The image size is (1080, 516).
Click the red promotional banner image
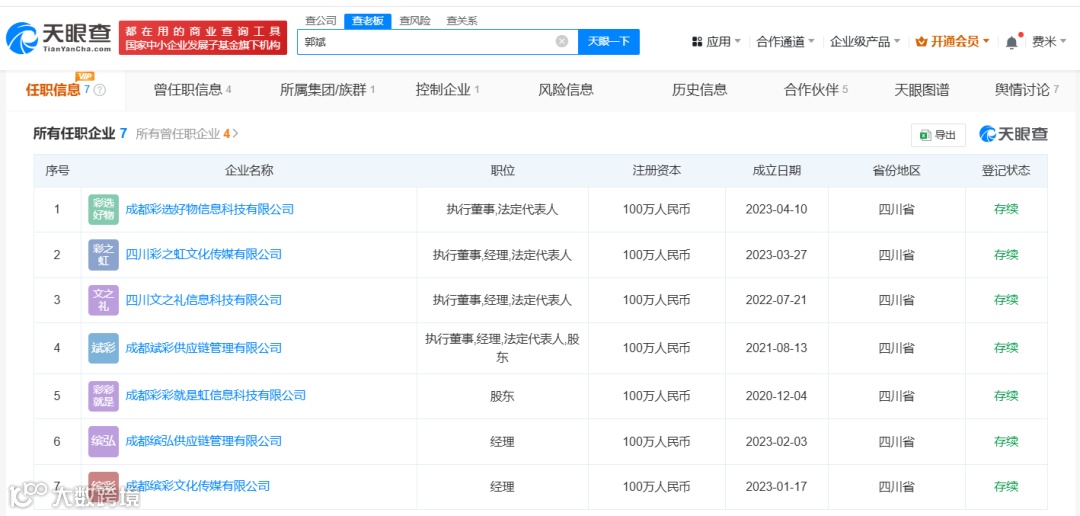click(x=202, y=38)
